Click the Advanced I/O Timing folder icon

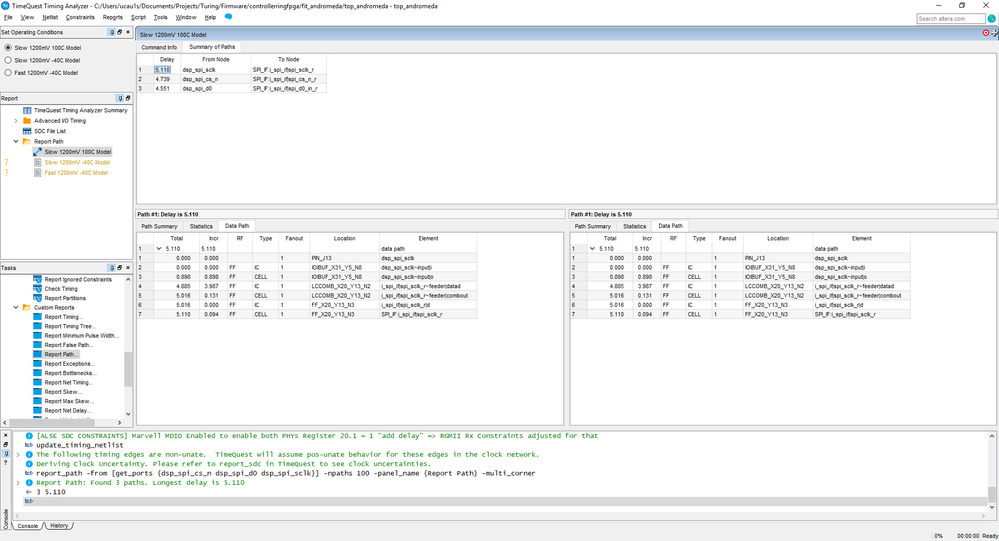tap(27, 121)
